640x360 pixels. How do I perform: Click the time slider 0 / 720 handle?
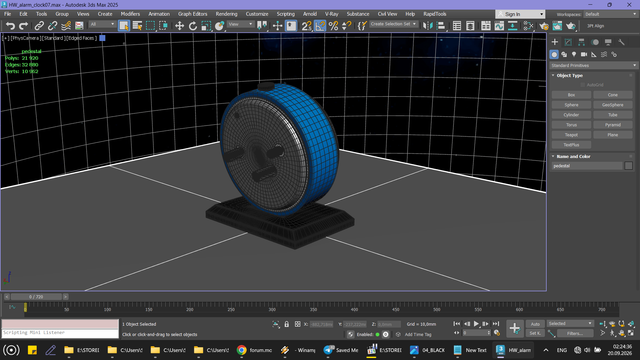coord(36,297)
